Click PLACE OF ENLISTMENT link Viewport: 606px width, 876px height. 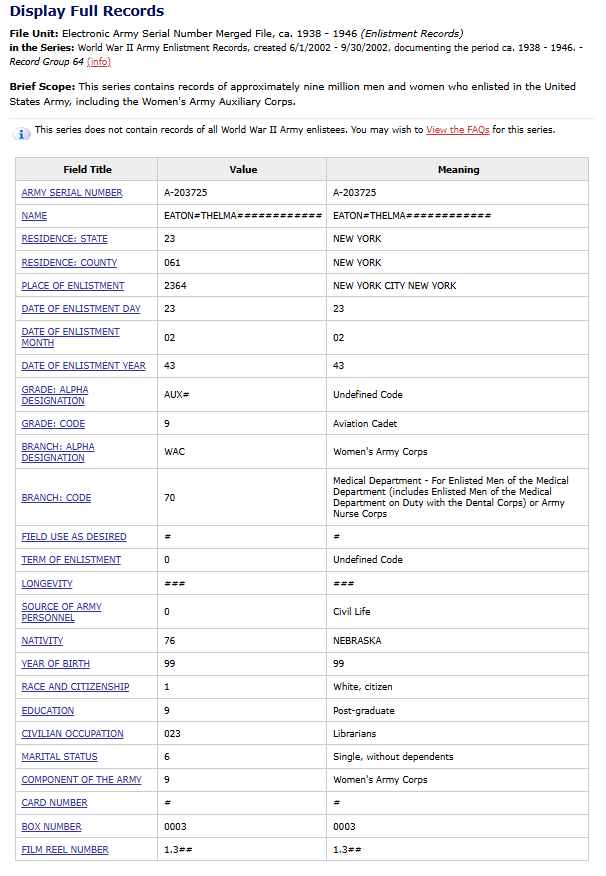(73, 286)
